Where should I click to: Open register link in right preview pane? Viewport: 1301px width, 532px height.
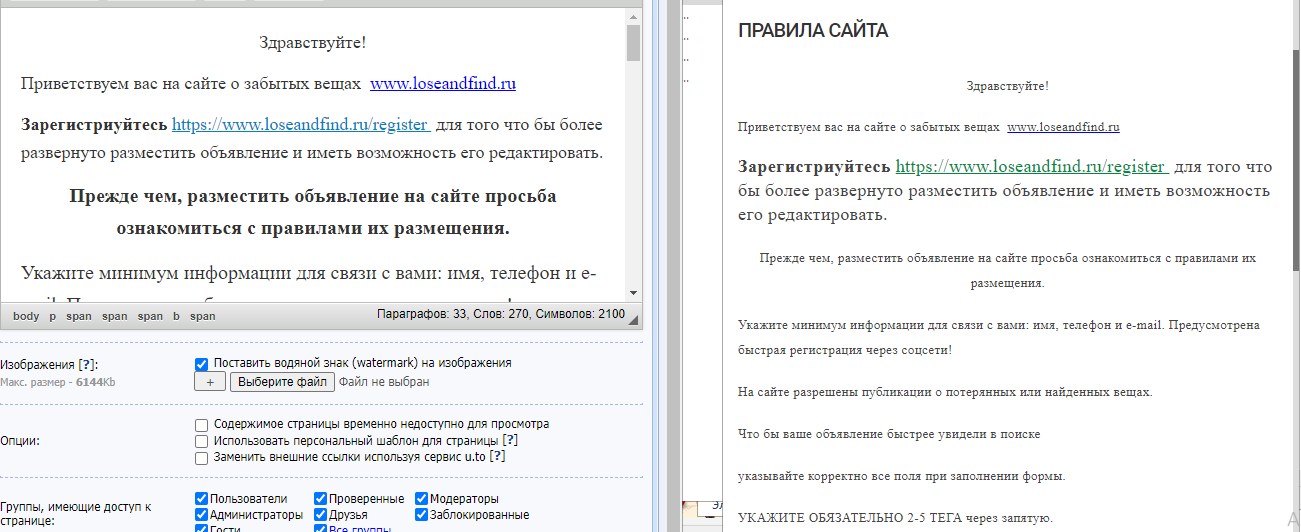(1030, 166)
